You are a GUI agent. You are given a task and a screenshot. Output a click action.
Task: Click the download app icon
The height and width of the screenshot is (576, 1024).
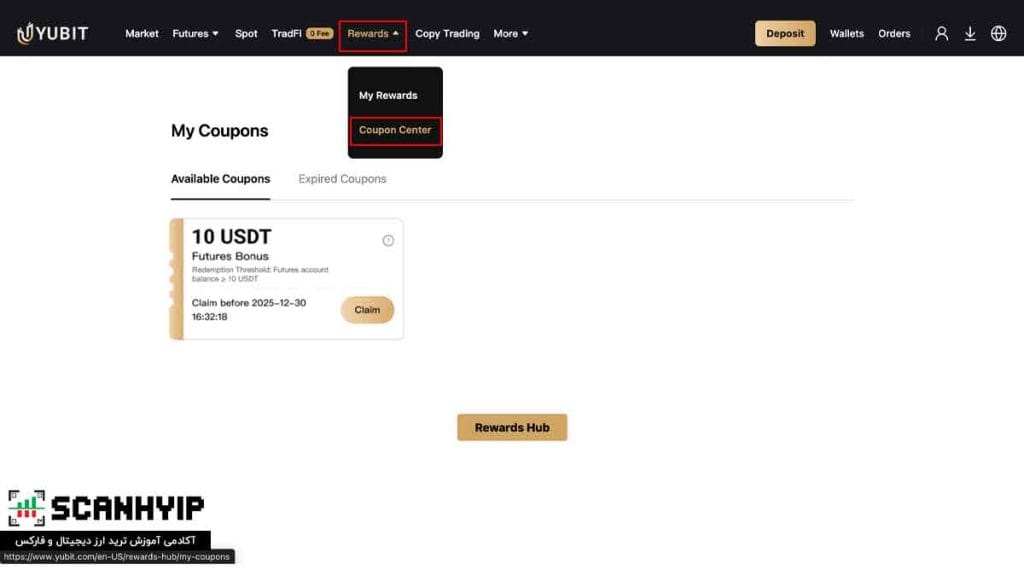coord(970,33)
